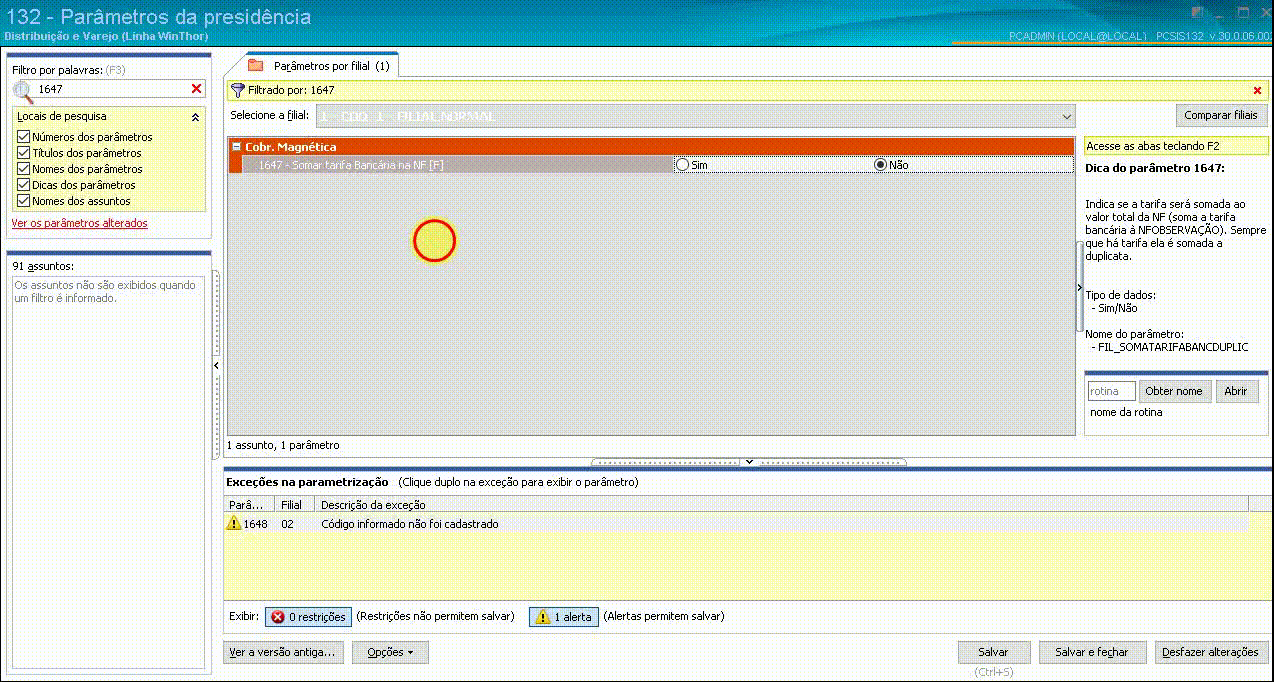Click the Abrir button
This screenshot has width=1274, height=682.
pyautogui.click(x=1236, y=391)
